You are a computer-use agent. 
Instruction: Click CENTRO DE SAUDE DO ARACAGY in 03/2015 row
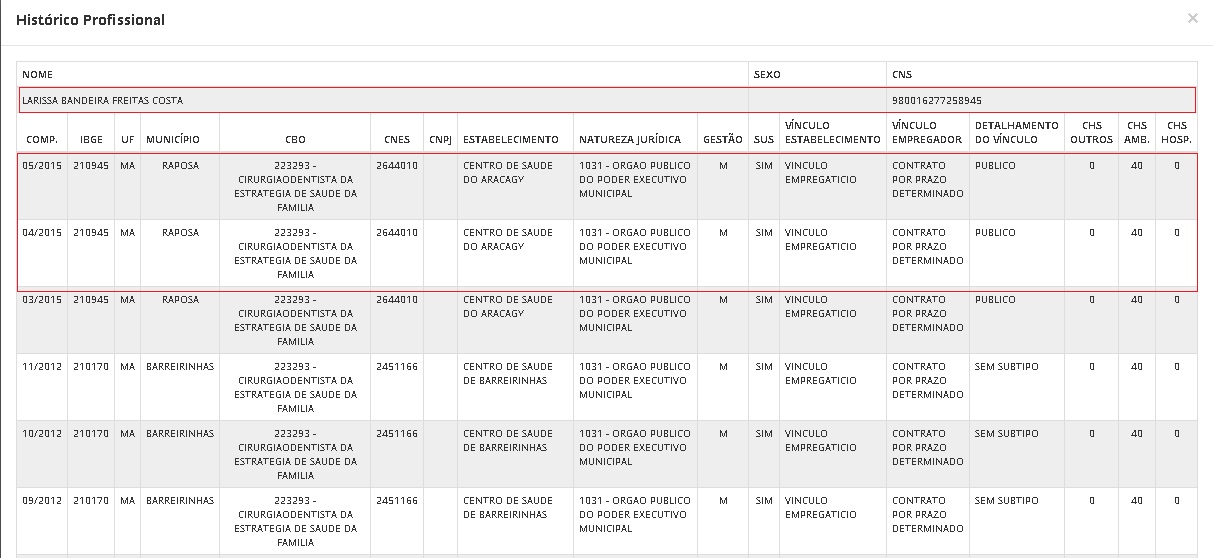(x=508, y=307)
